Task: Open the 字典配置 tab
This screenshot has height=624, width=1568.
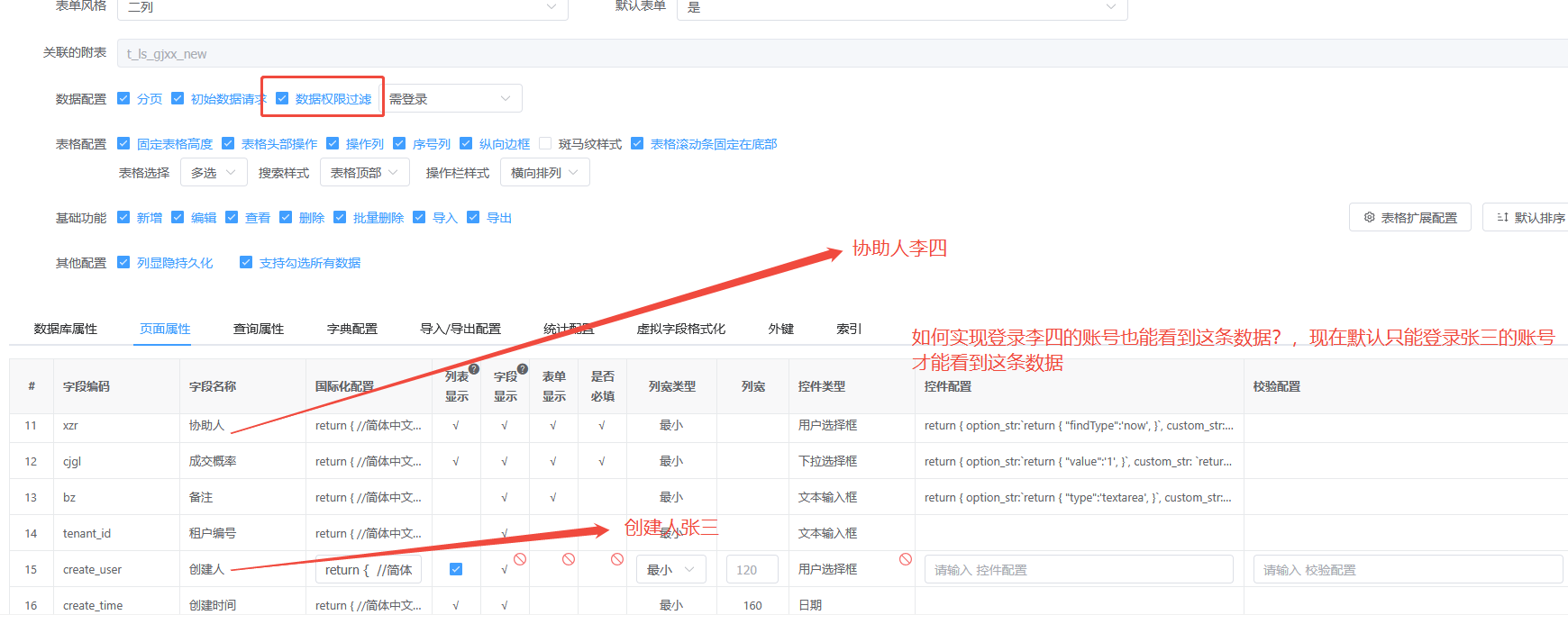Action: (352, 330)
